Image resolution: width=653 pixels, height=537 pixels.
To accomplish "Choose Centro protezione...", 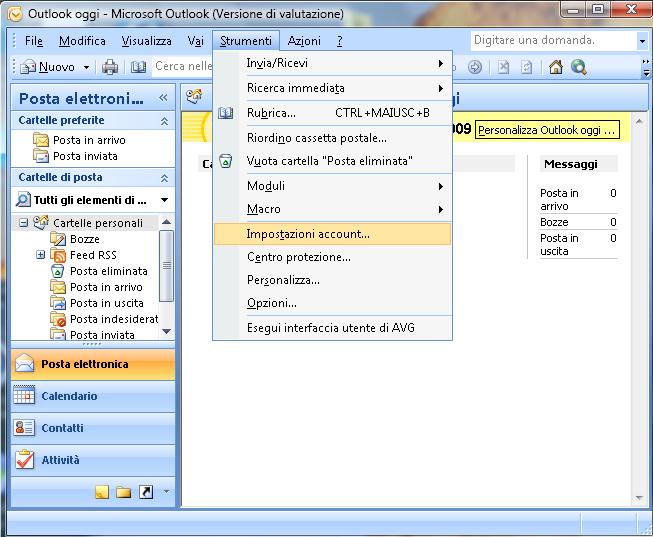I will (332, 257).
